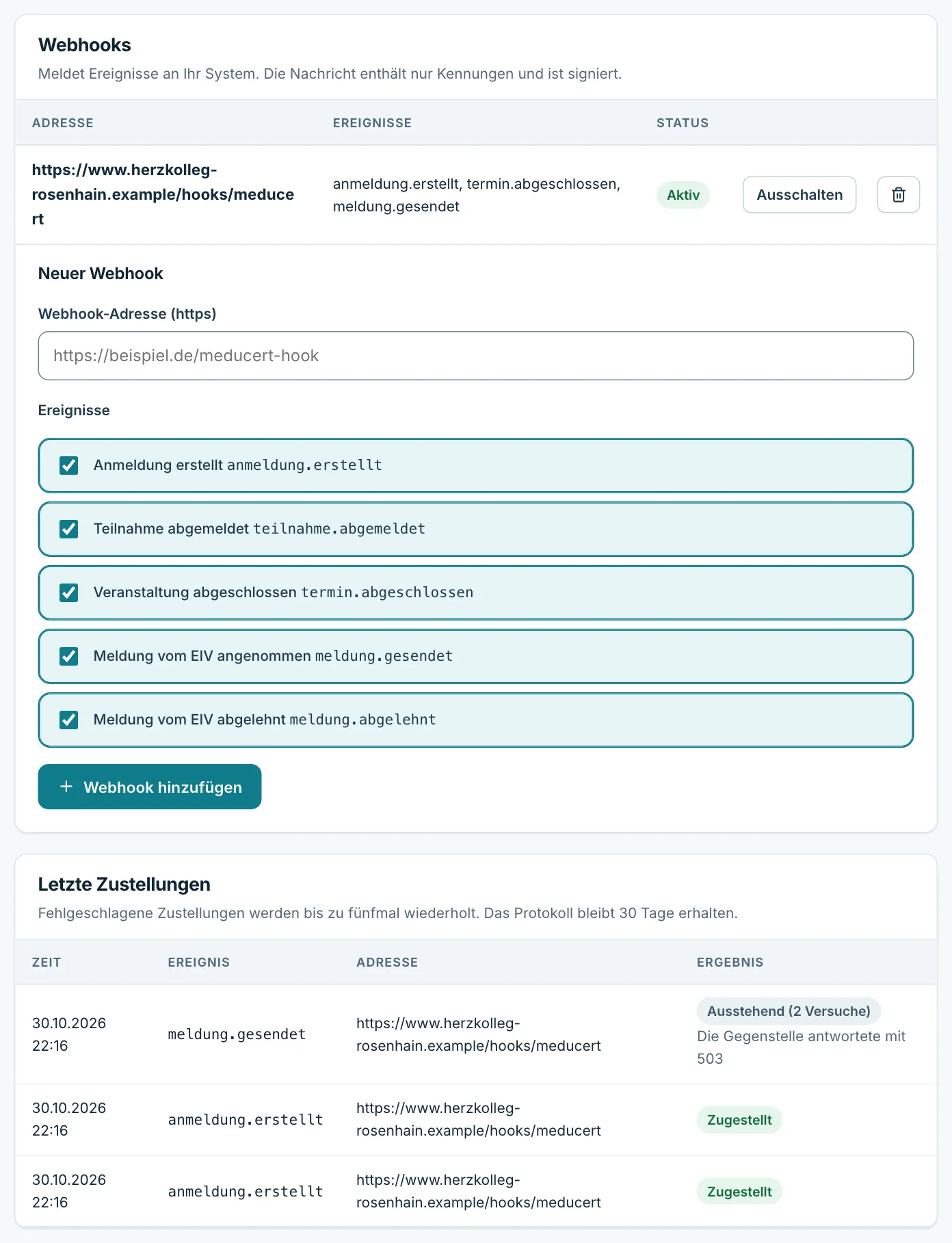Click the Webhook hinzufügen button
This screenshot has width=952, height=1243.
[150, 787]
